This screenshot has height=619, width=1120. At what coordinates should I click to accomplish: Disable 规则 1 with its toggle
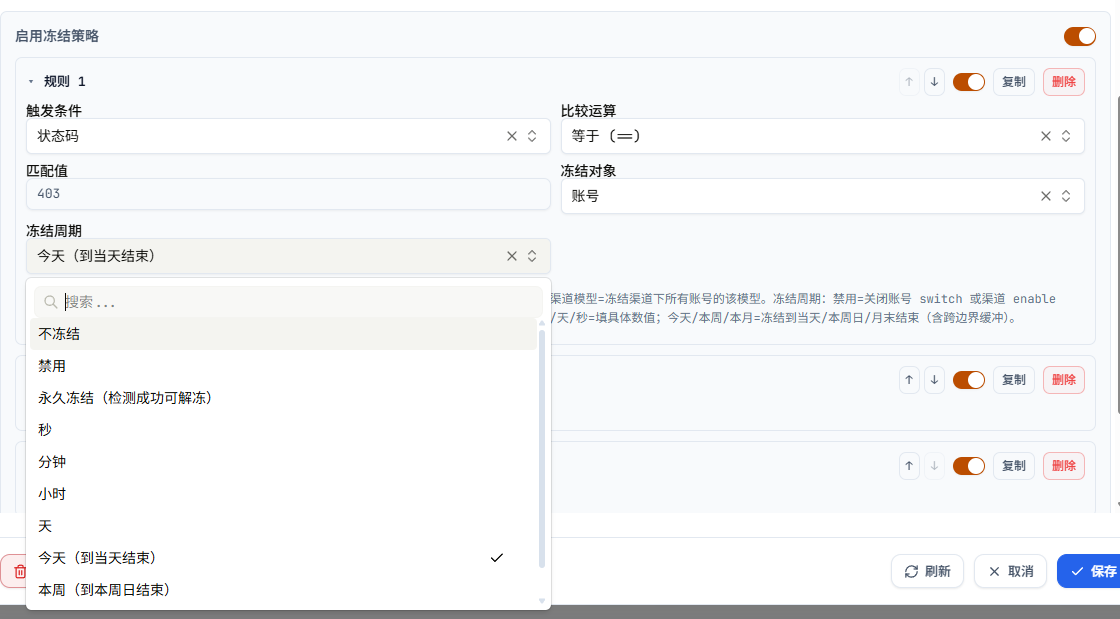point(969,82)
